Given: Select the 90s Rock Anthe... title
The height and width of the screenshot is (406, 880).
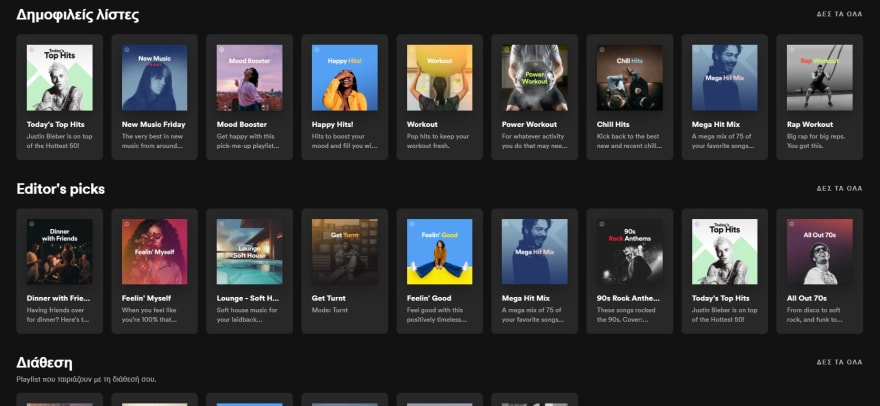Looking at the screenshot, I should [x=629, y=298].
